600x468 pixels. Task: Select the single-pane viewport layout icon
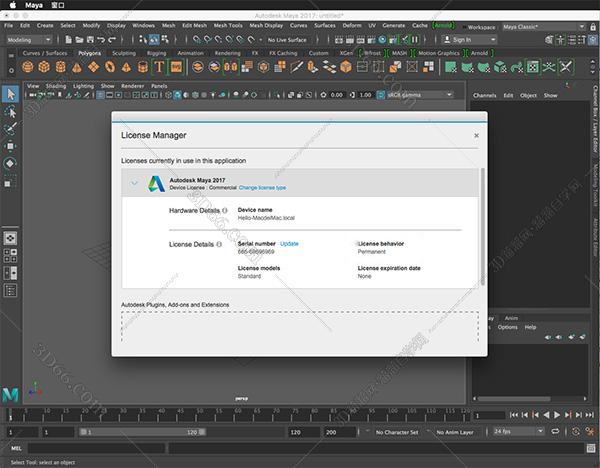coord(10,239)
